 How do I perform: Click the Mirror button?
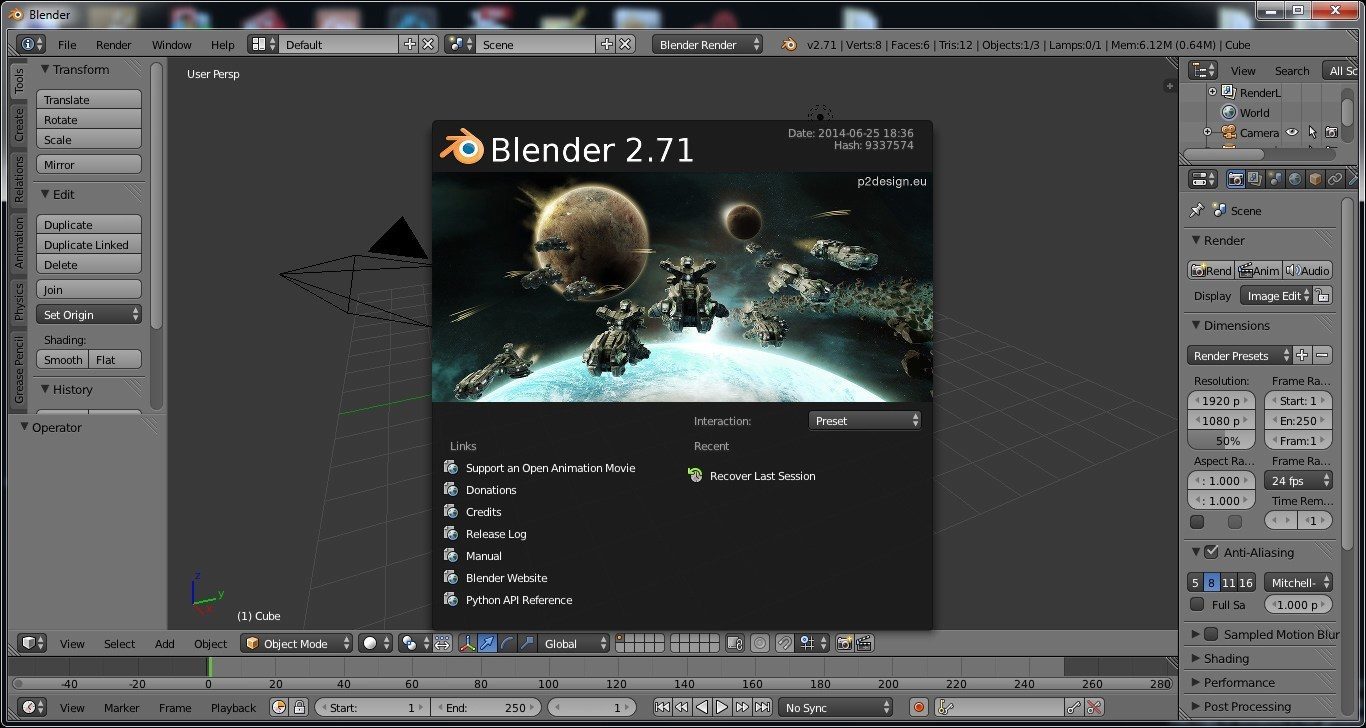pos(89,165)
